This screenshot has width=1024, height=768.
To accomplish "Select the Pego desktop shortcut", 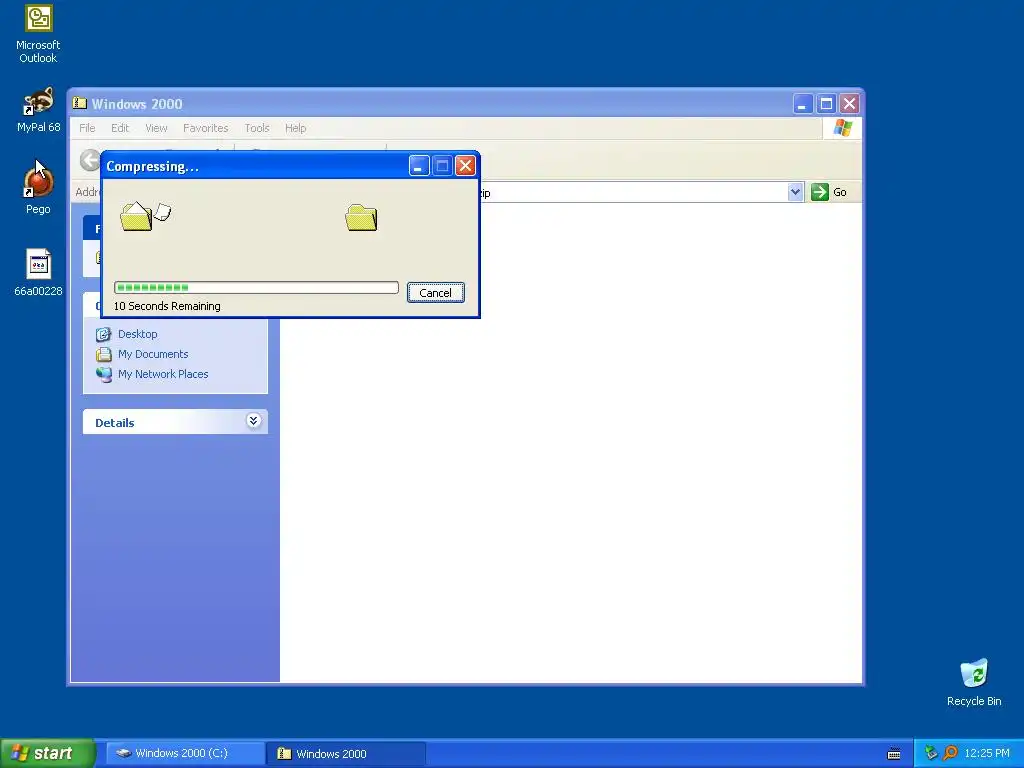I will click(x=38, y=188).
